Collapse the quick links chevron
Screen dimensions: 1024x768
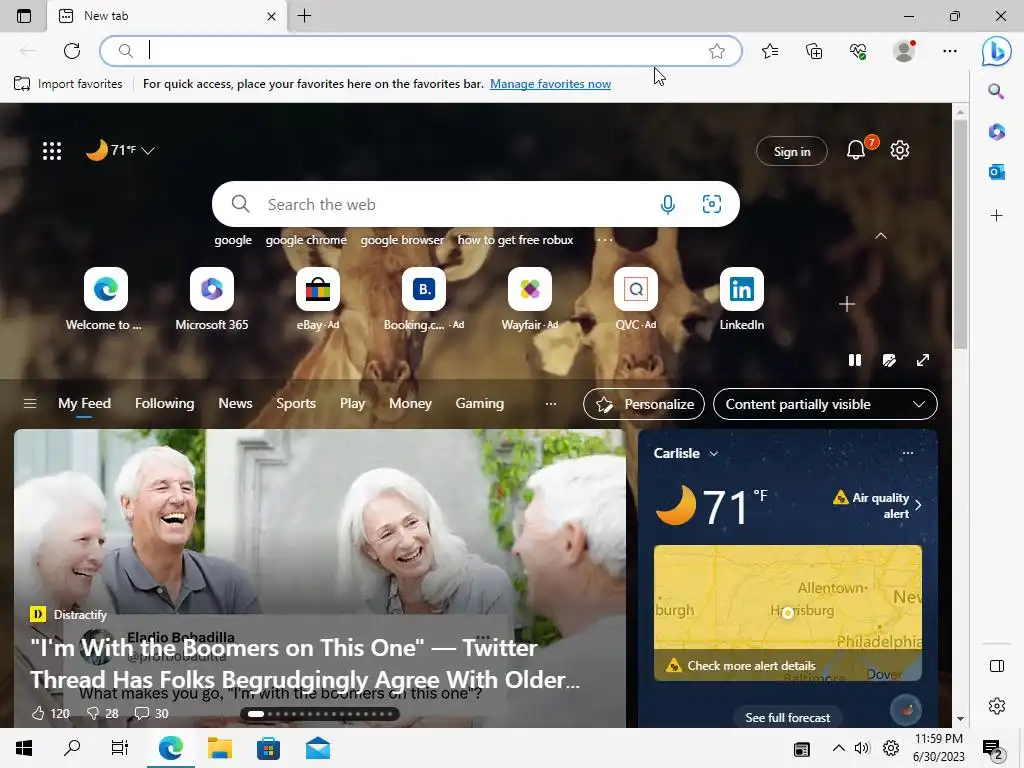pos(881,236)
